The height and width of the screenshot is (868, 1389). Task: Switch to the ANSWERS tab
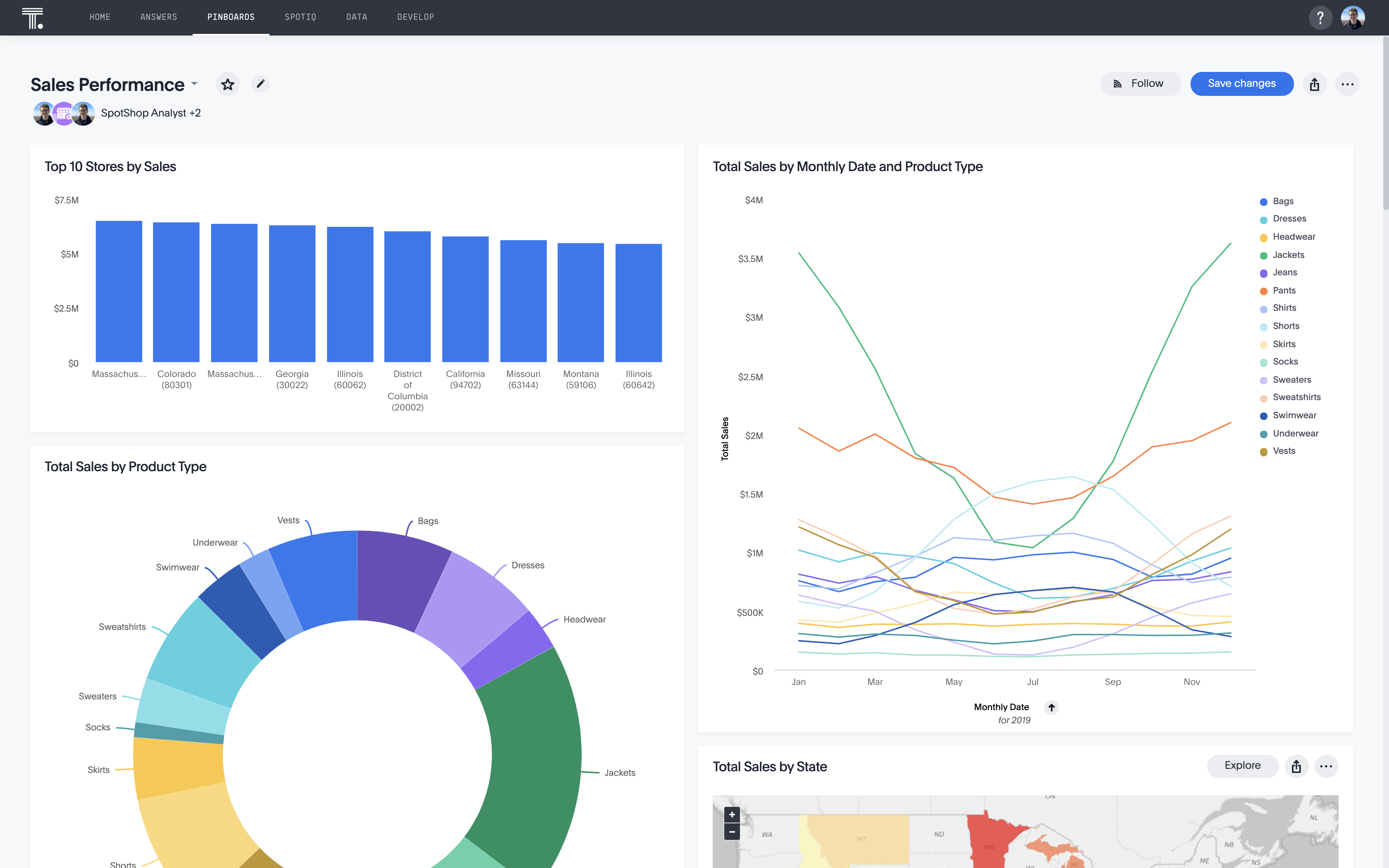point(158,17)
